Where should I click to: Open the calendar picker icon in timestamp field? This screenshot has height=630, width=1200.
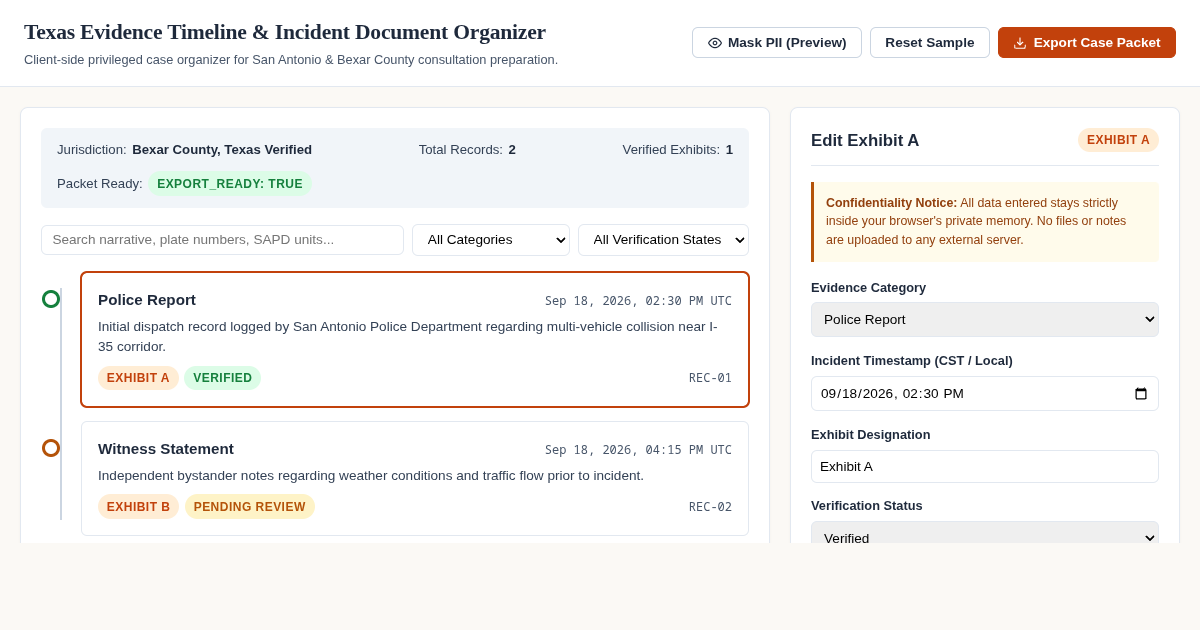[1141, 394]
